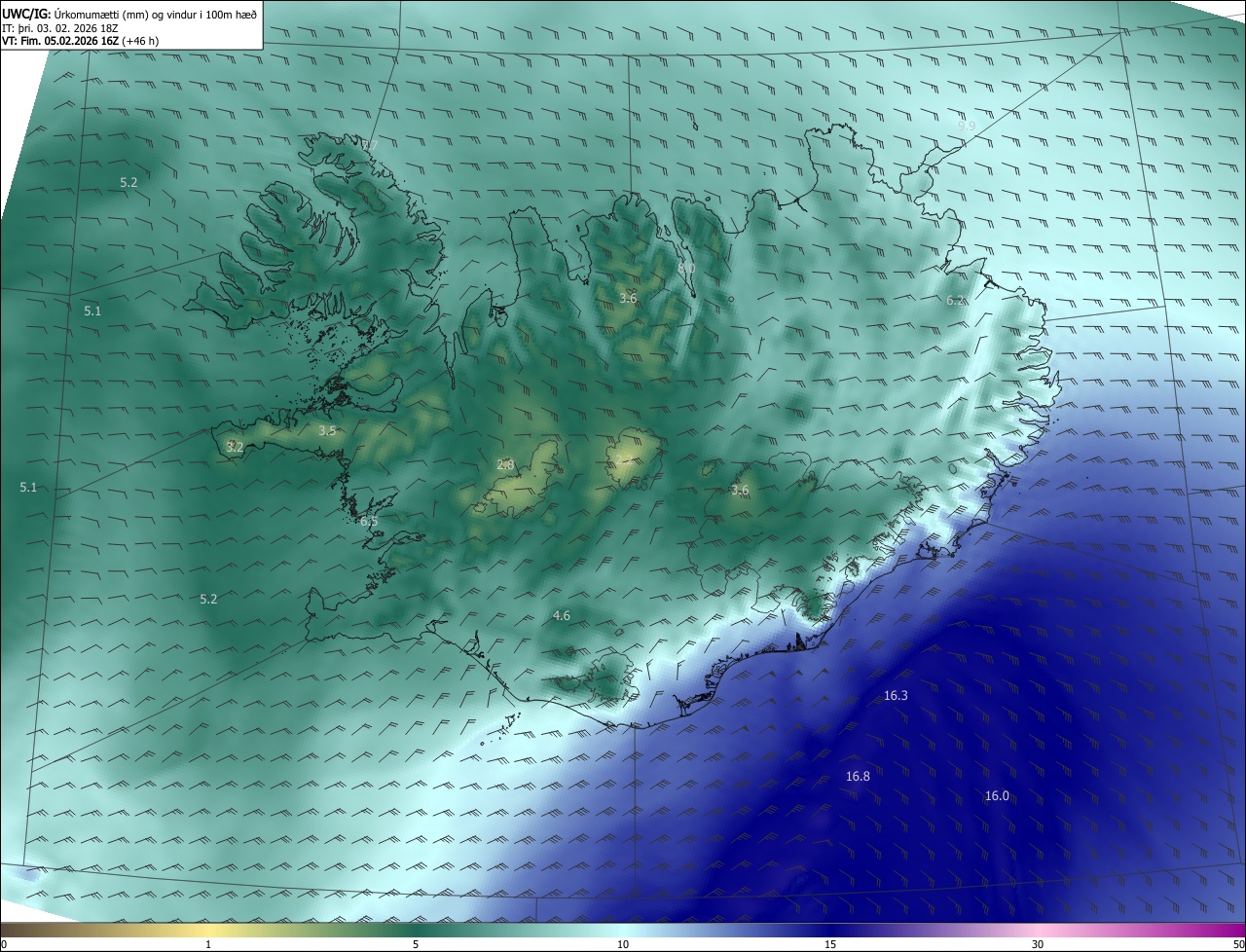Click the '16.0' value on the map

(x=997, y=795)
